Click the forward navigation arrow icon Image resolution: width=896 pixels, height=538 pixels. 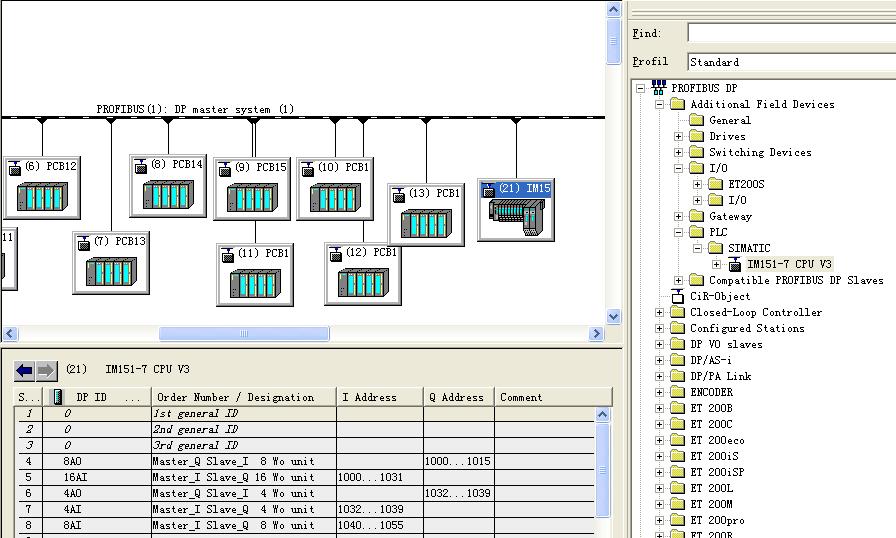pos(46,371)
